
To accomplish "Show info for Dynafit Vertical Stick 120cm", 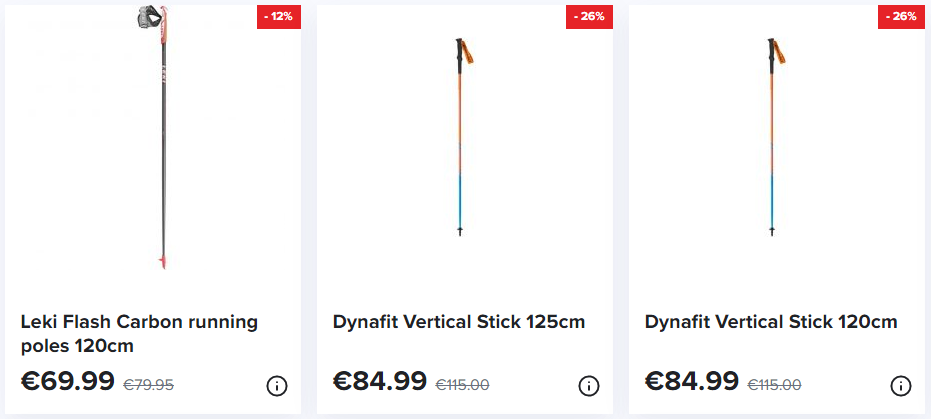I will (901, 386).
